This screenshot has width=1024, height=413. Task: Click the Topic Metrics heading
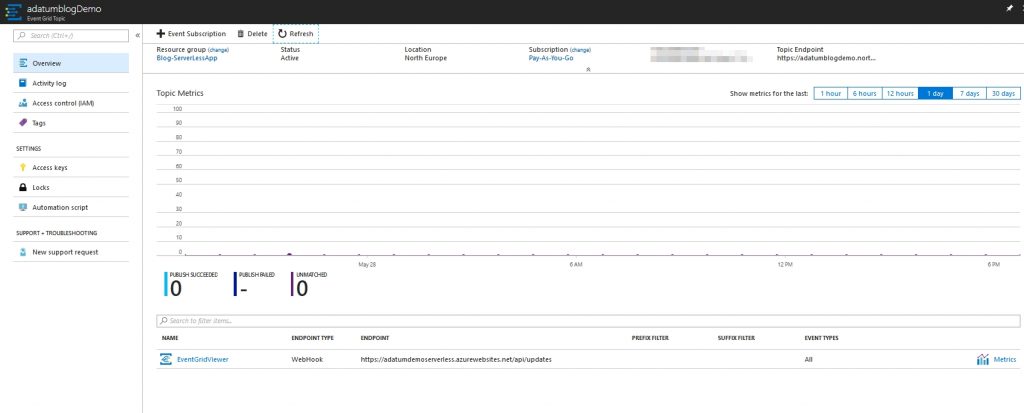pyautogui.click(x=180, y=93)
